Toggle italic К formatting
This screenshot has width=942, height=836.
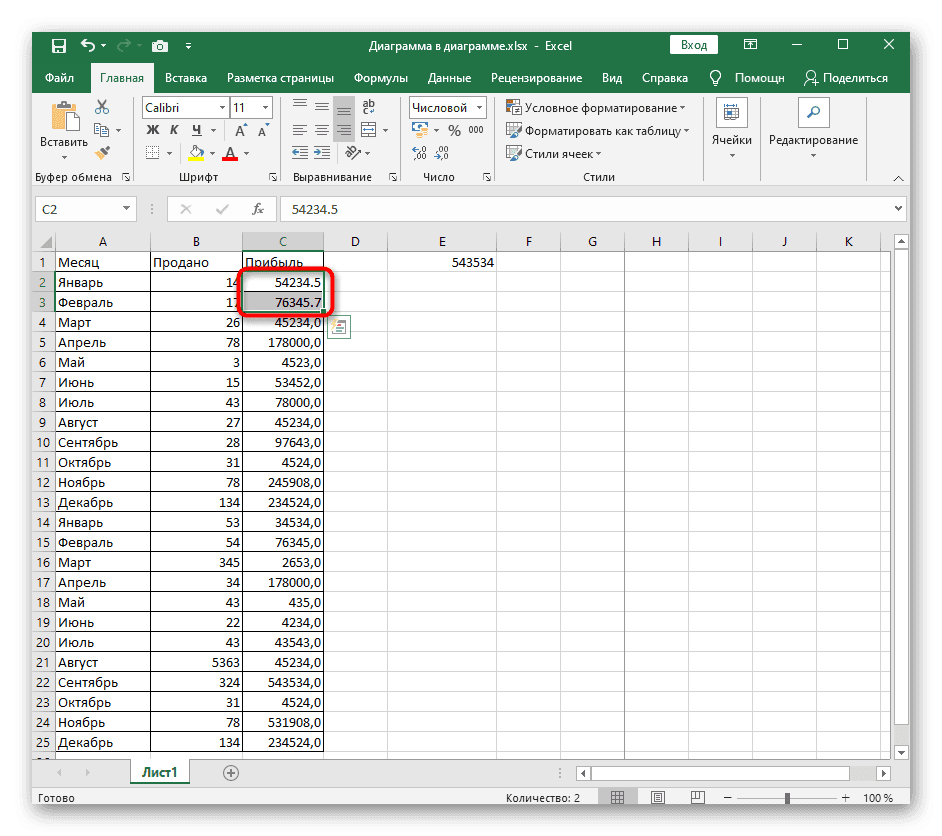[x=175, y=130]
